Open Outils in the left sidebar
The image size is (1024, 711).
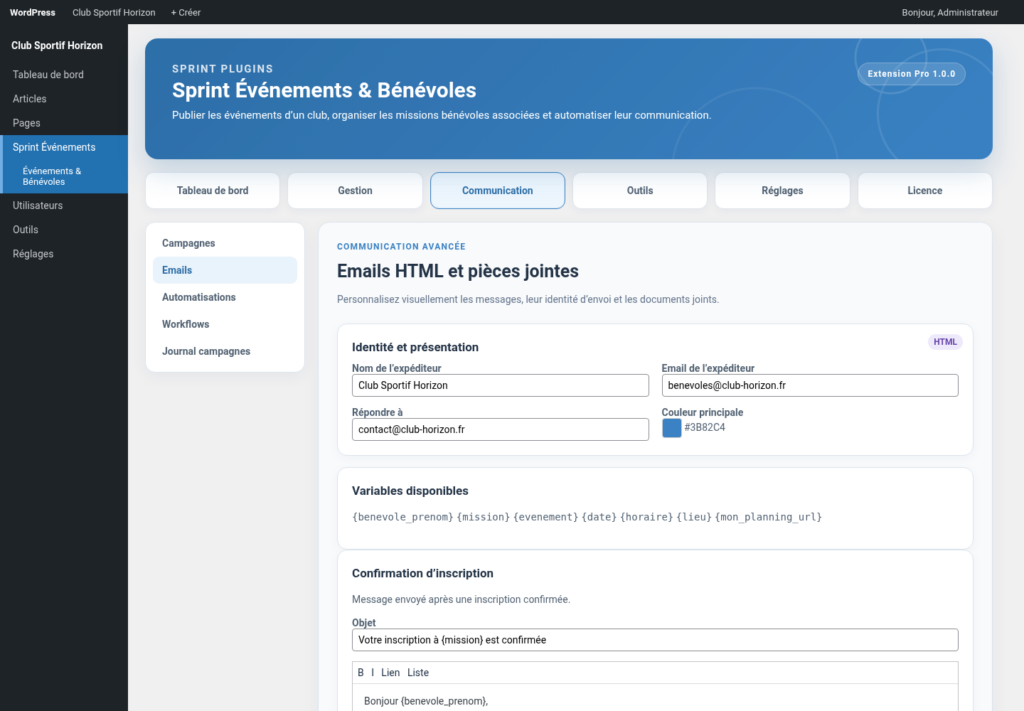(64, 229)
